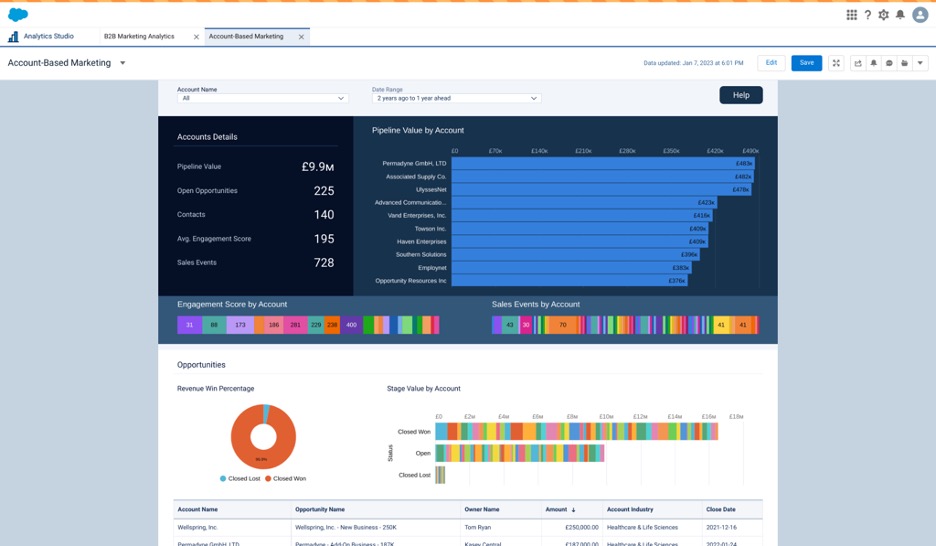Click engagement score segment labeled 281

295,325
